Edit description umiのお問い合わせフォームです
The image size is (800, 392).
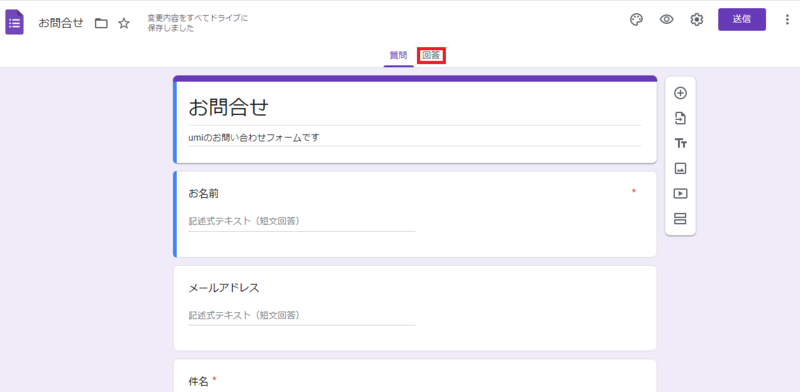(x=254, y=137)
